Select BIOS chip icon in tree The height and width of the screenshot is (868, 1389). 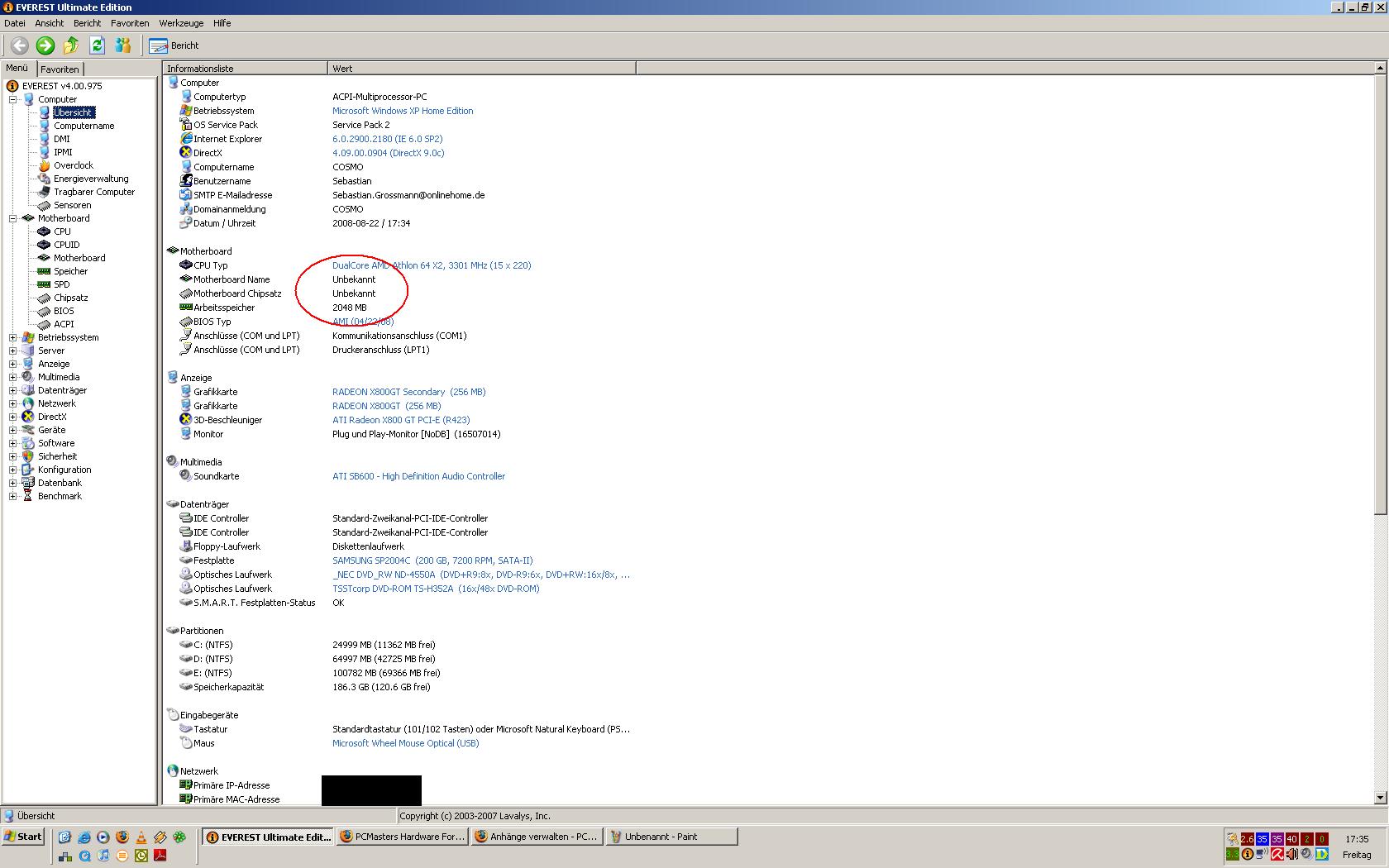click(45, 311)
